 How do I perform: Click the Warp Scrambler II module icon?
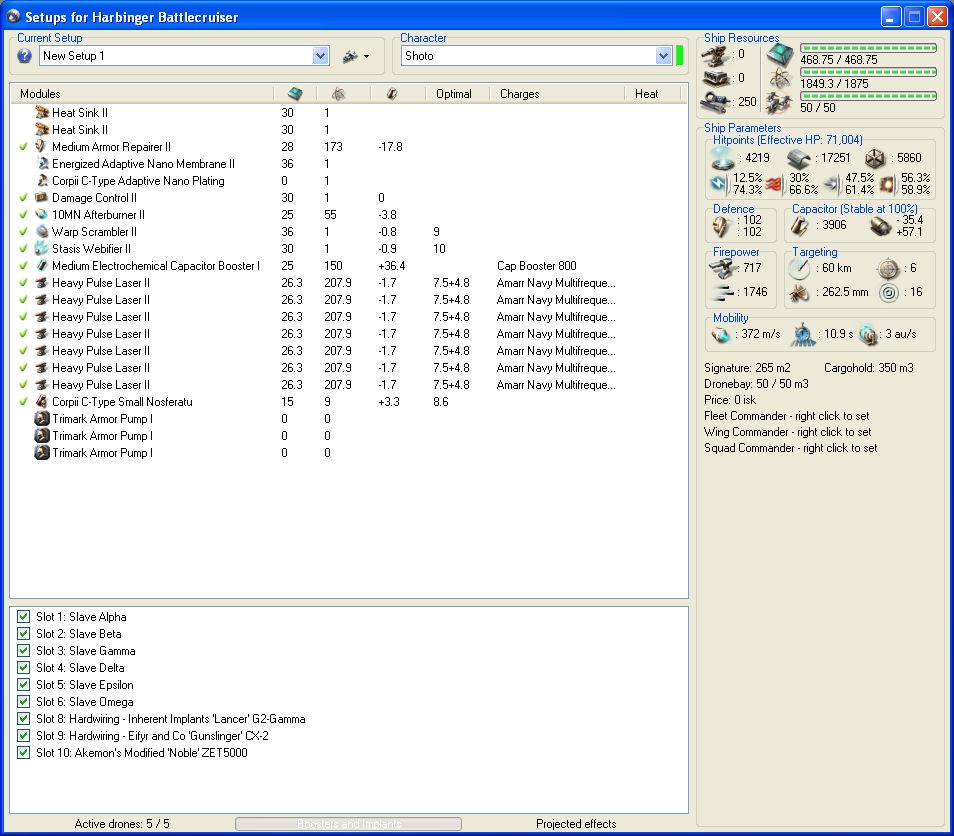tap(42, 232)
